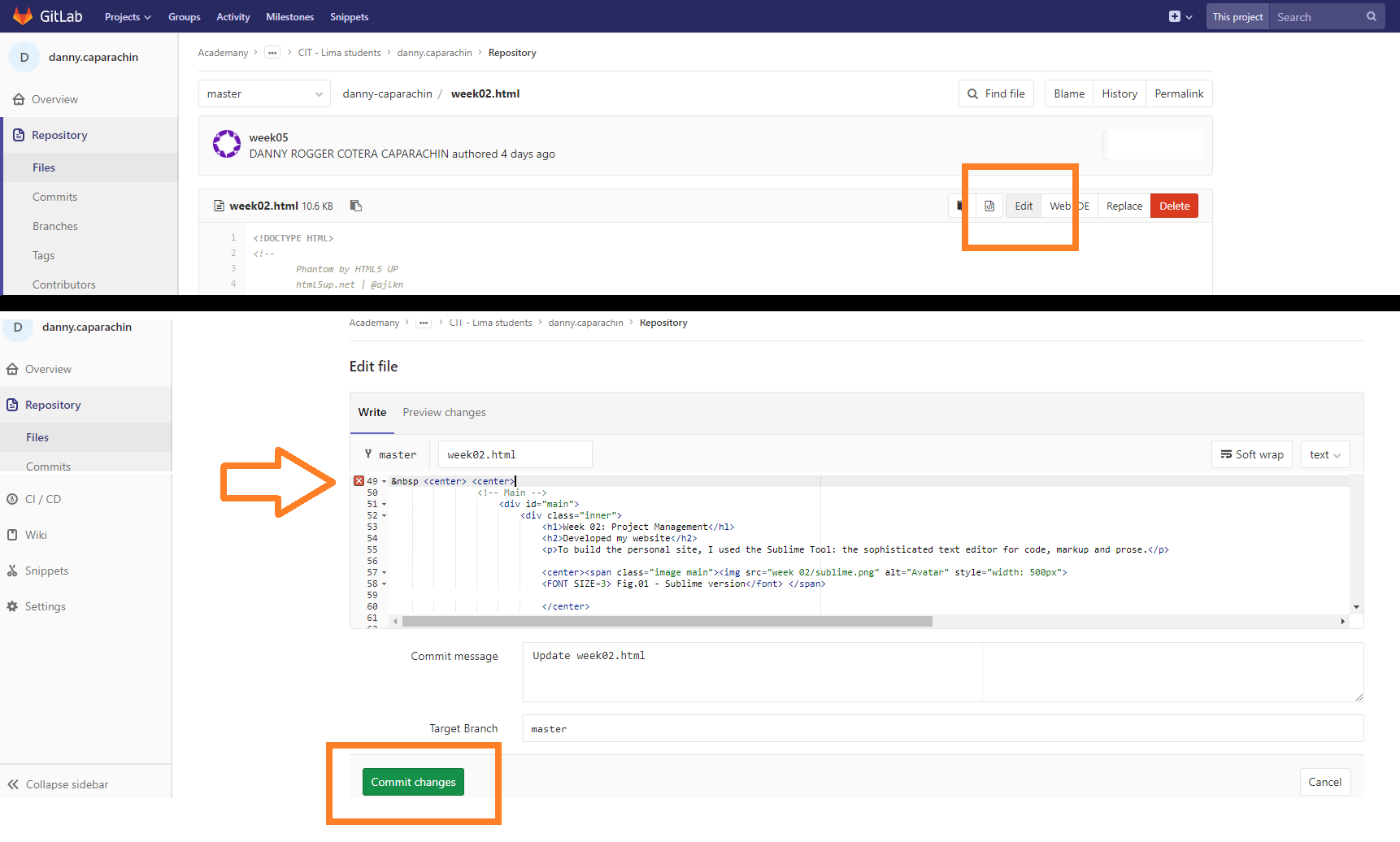Click This project search scope
This screenshot has height=842, width=1400.
click(1237, 16)
